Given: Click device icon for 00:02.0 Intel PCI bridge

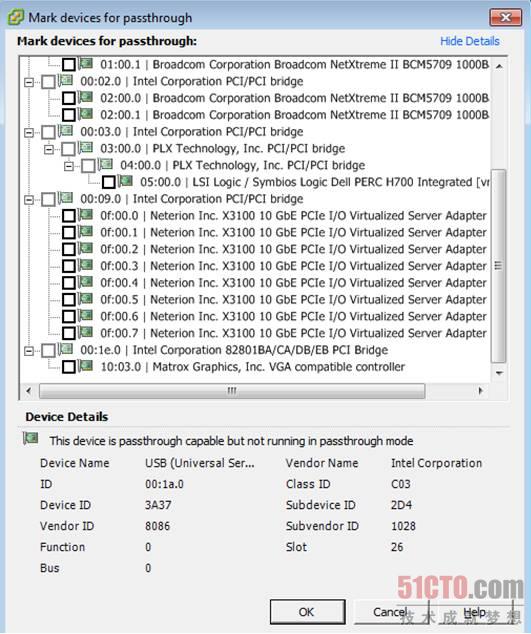Looking at the screenshot, I should click(x=66, y=80).
